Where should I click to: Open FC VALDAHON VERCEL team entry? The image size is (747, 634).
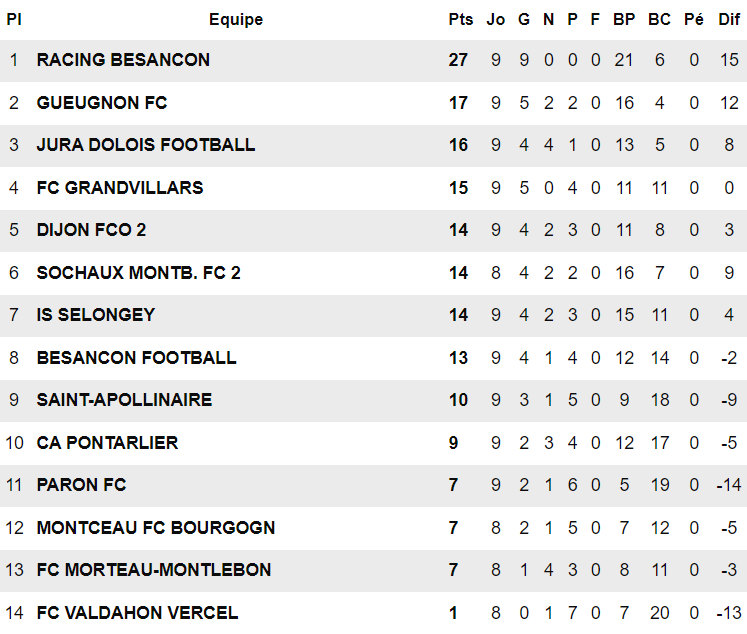pyautogui.click(x=137, y=613)
